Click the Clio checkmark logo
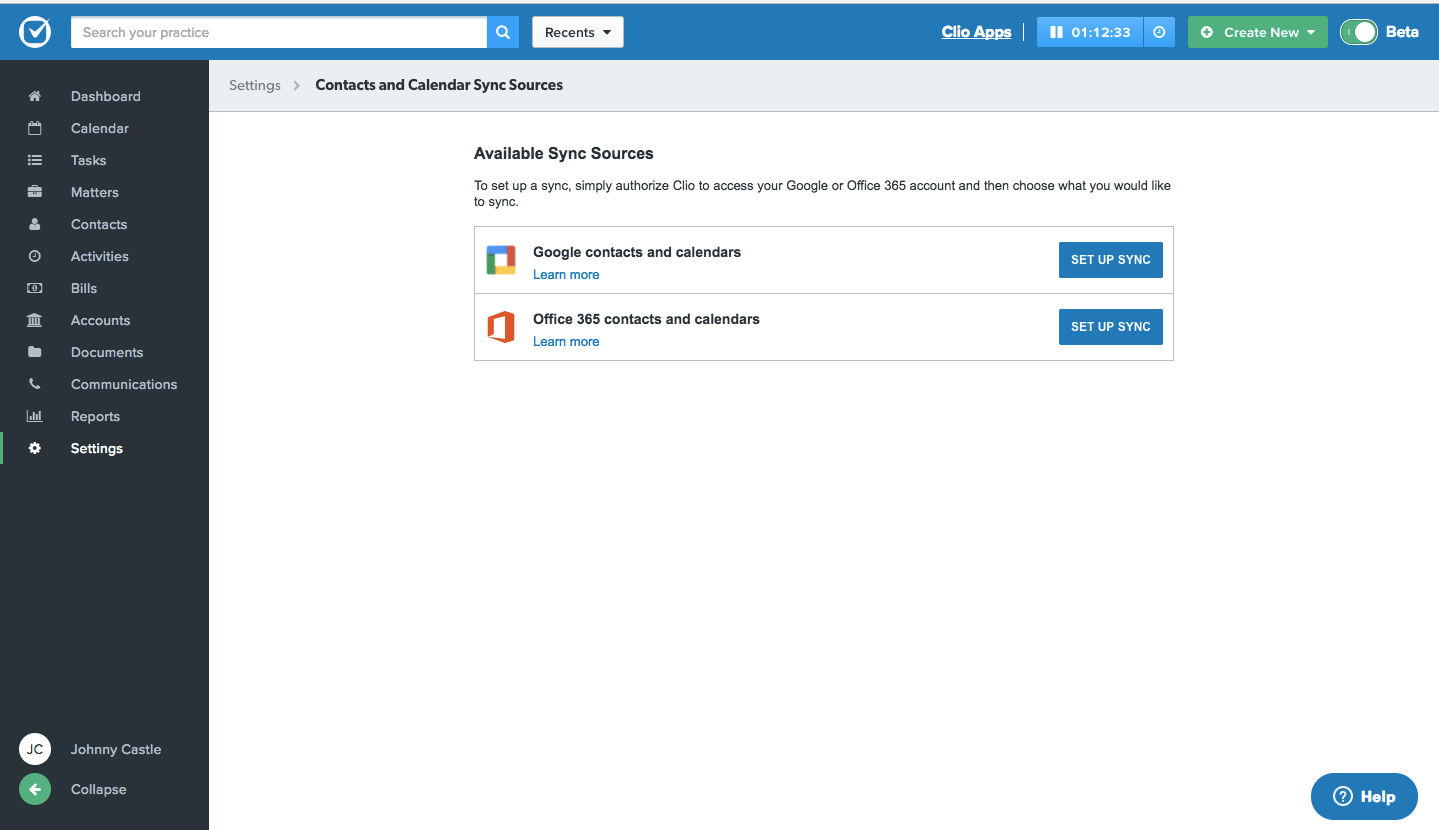The width and height of the screenshot is (1439, 830). (x=35, y=32)
